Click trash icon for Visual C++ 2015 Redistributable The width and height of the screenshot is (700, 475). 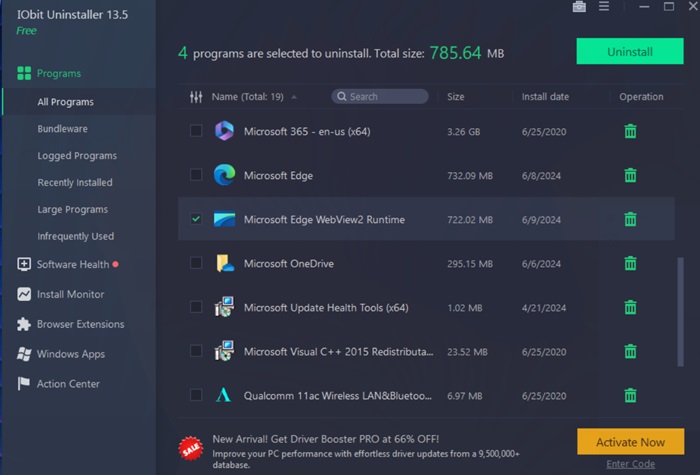click(630, 351)
